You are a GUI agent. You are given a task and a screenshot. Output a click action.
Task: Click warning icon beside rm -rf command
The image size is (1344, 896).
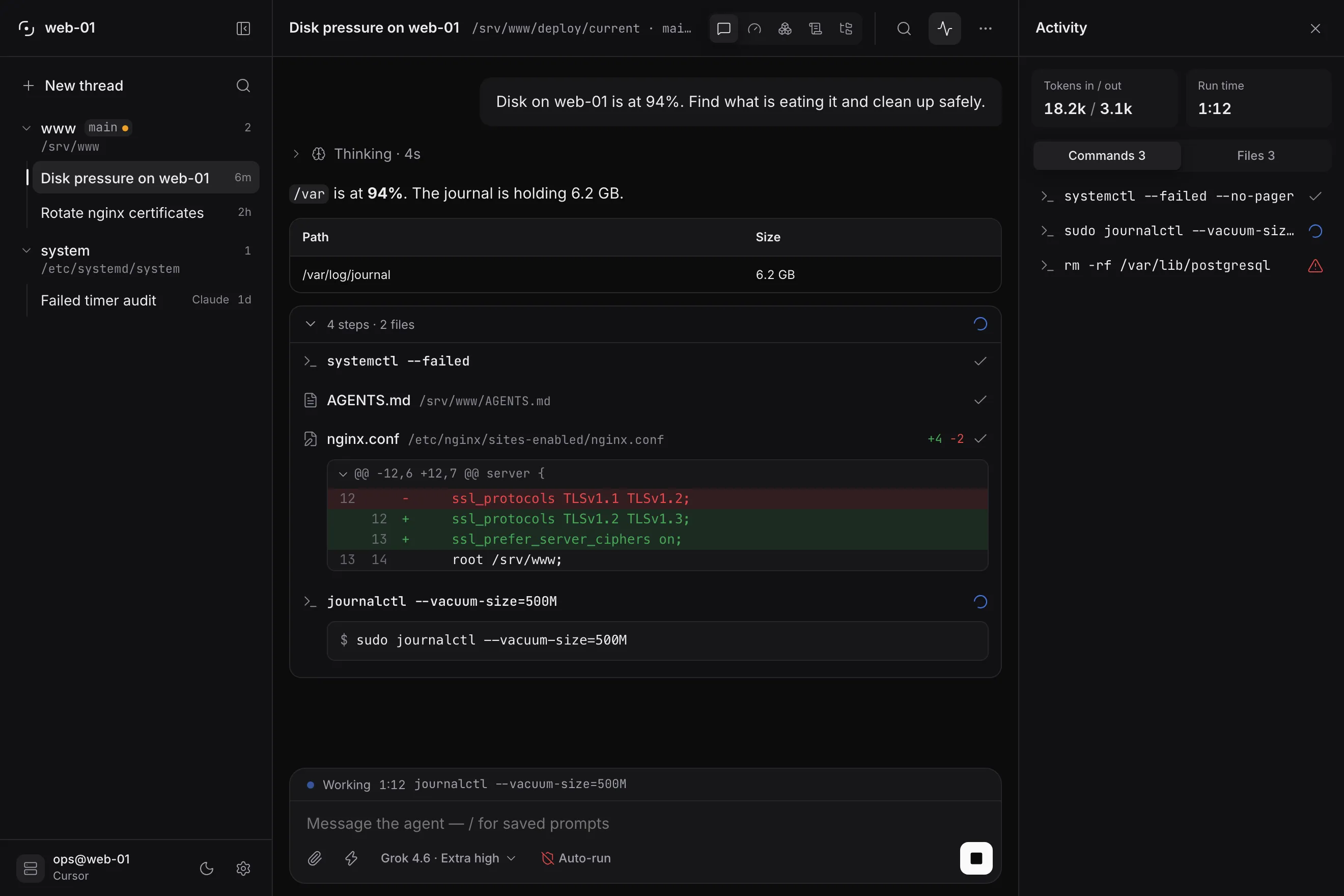(x=1315, y=266)
